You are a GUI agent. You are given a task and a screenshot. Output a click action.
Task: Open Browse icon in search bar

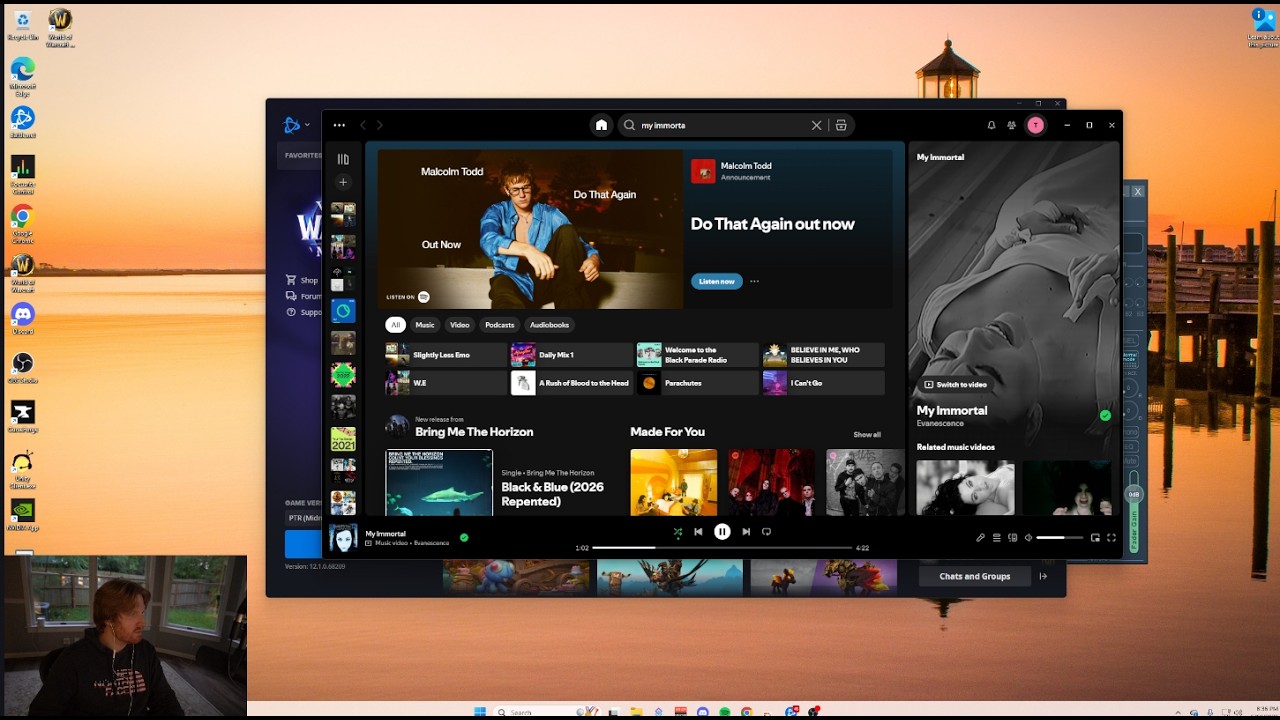841,125
